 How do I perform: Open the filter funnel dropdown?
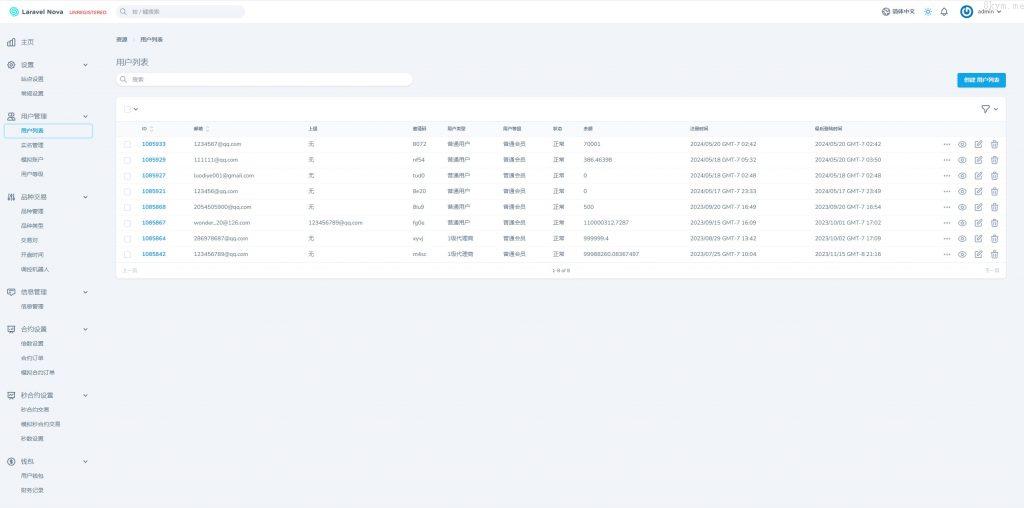point(989,108)
